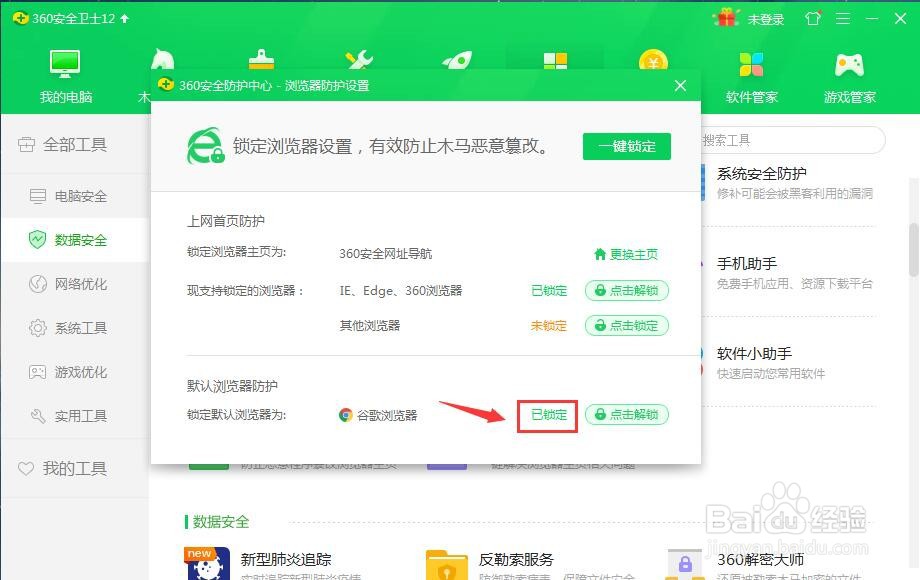Click the coin 优化加速 icon in toolbar
This screenshot has height=580, width=920.
coord(653,60)
